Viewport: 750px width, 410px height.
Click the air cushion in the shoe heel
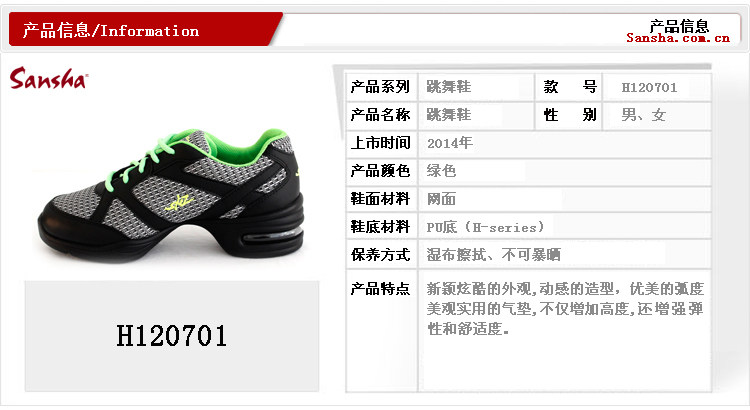click(x=271, y=236)
